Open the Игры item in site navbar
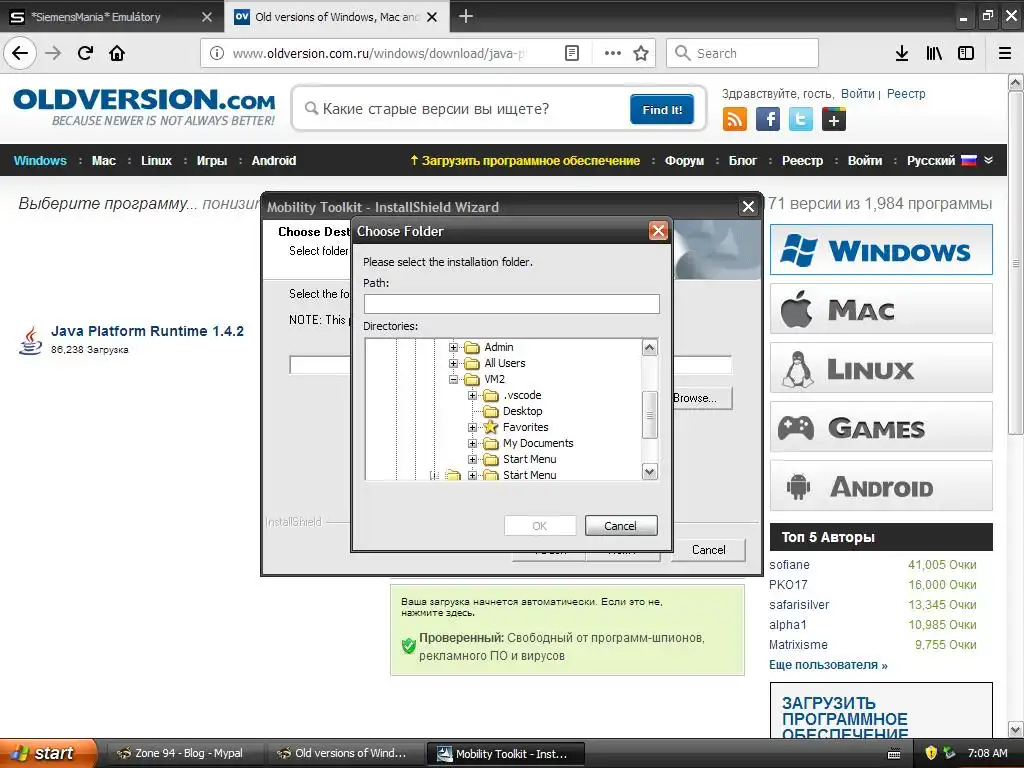Screen dimensions: 1024x768 (212, 161)
